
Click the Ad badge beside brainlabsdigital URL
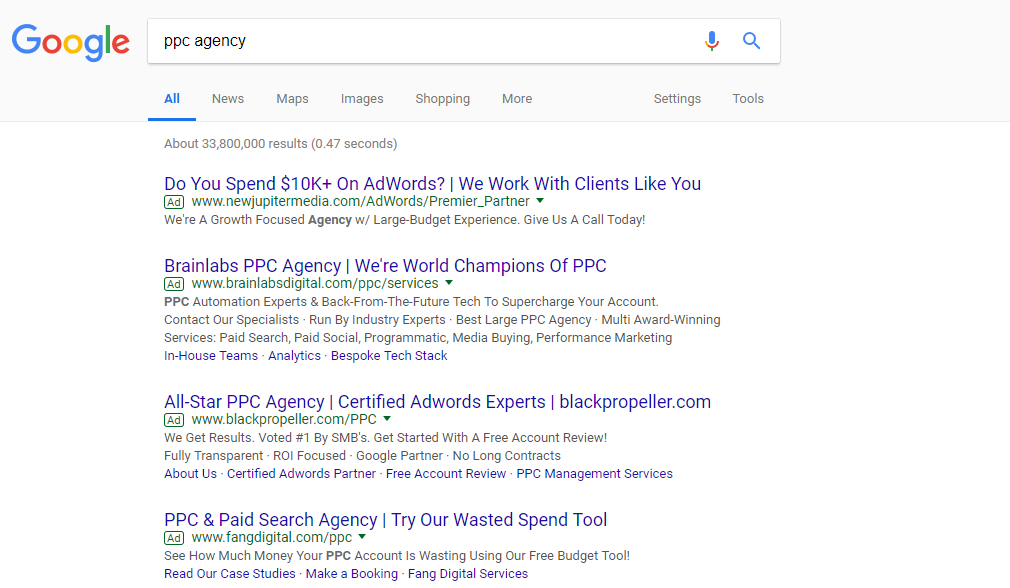pos(174,284)
